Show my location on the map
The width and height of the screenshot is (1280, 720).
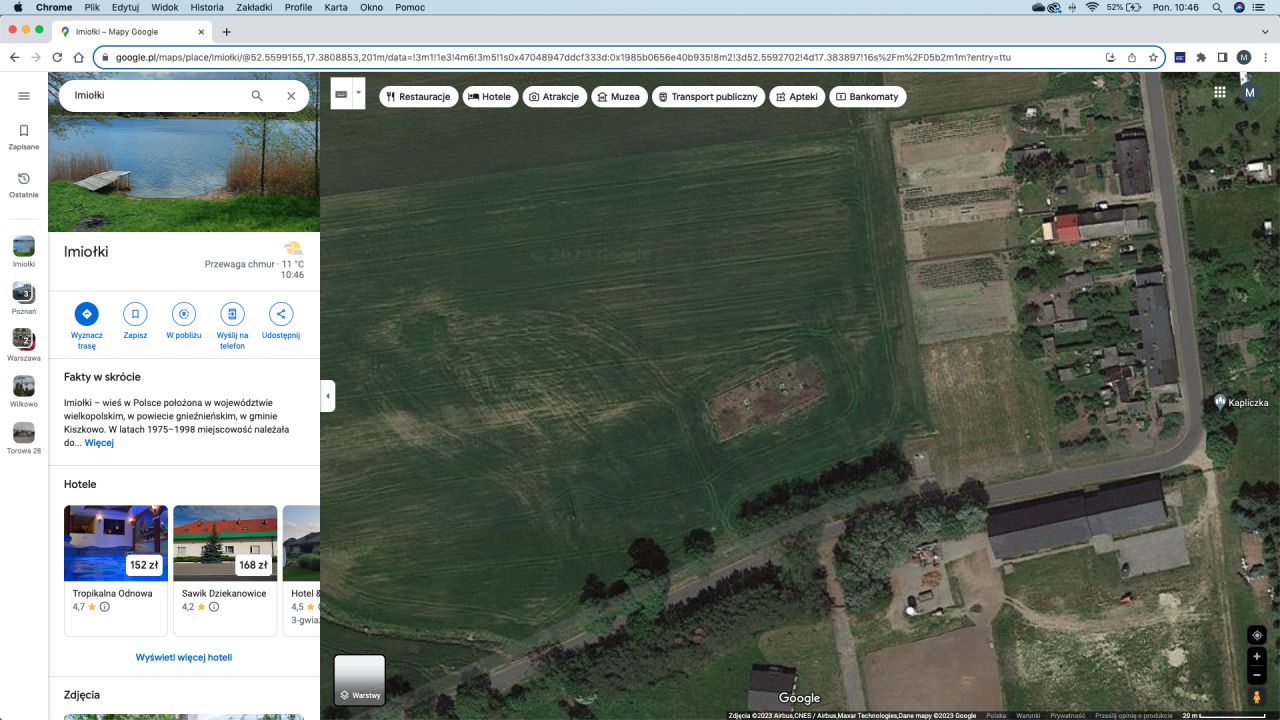(x=1257, y=635)
